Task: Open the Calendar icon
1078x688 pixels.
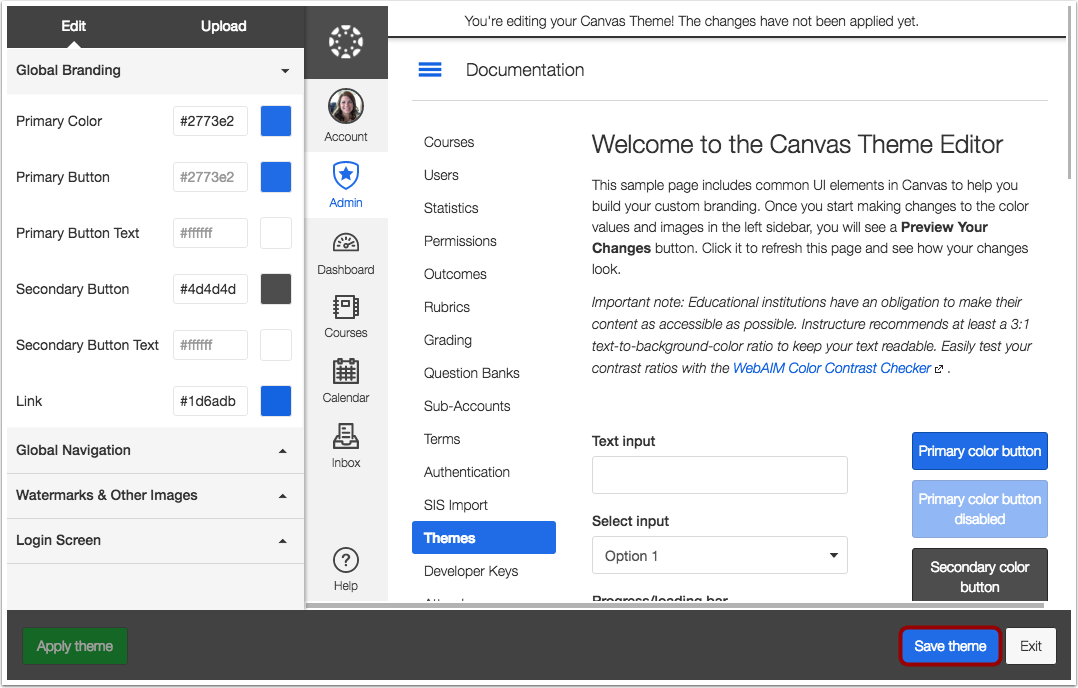Action: coord(346,371)
